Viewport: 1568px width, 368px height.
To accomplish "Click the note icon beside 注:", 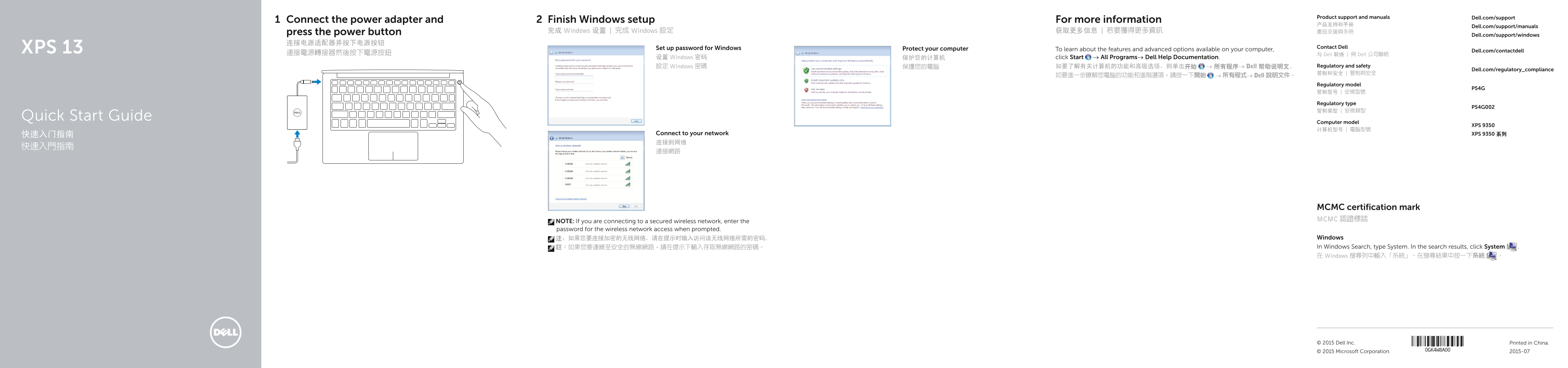I will tap(551, 239).
